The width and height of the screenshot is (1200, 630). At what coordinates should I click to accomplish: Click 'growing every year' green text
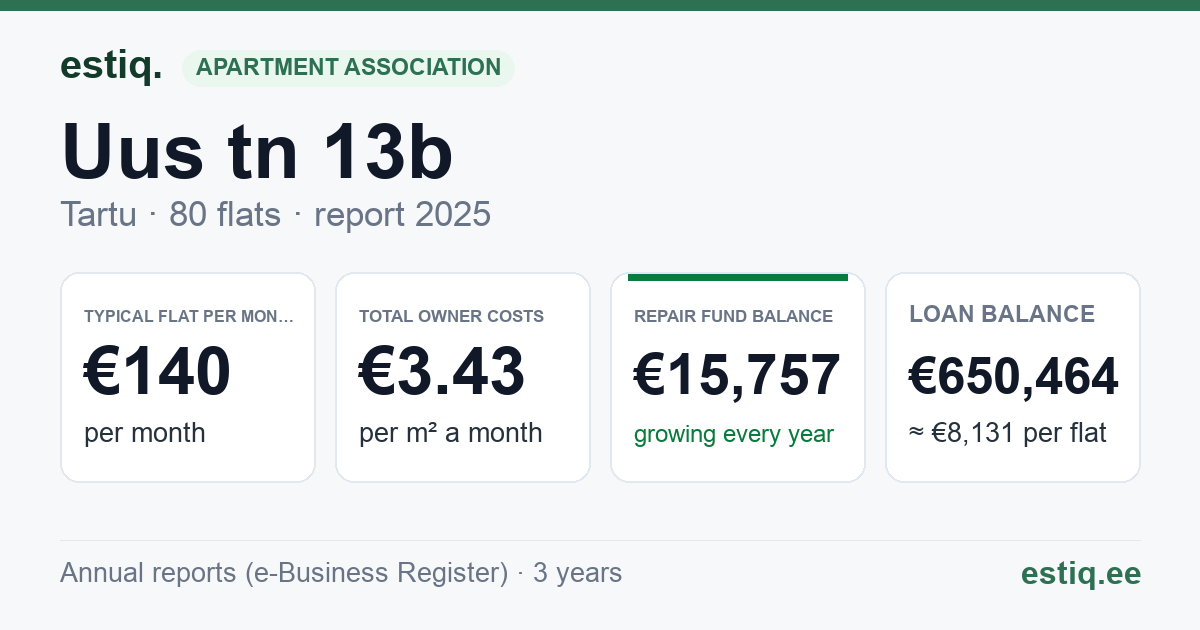coord(734,435)
